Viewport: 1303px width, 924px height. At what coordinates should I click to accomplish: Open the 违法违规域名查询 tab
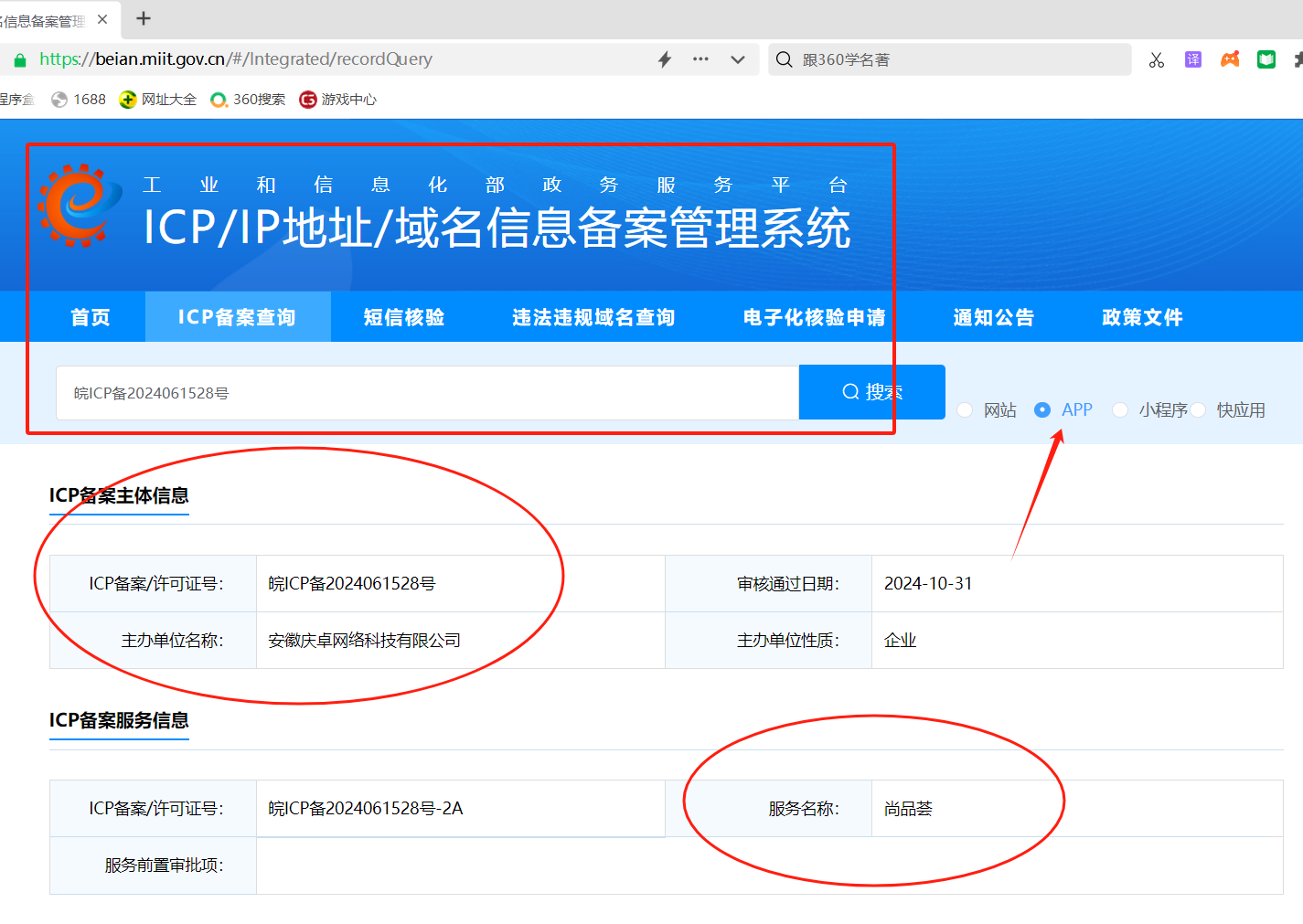coord(593,317)
